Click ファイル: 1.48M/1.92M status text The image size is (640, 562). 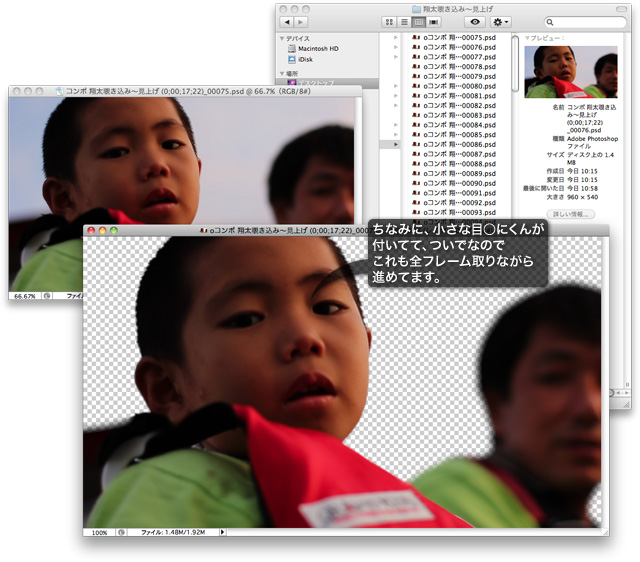coord(173,533)
